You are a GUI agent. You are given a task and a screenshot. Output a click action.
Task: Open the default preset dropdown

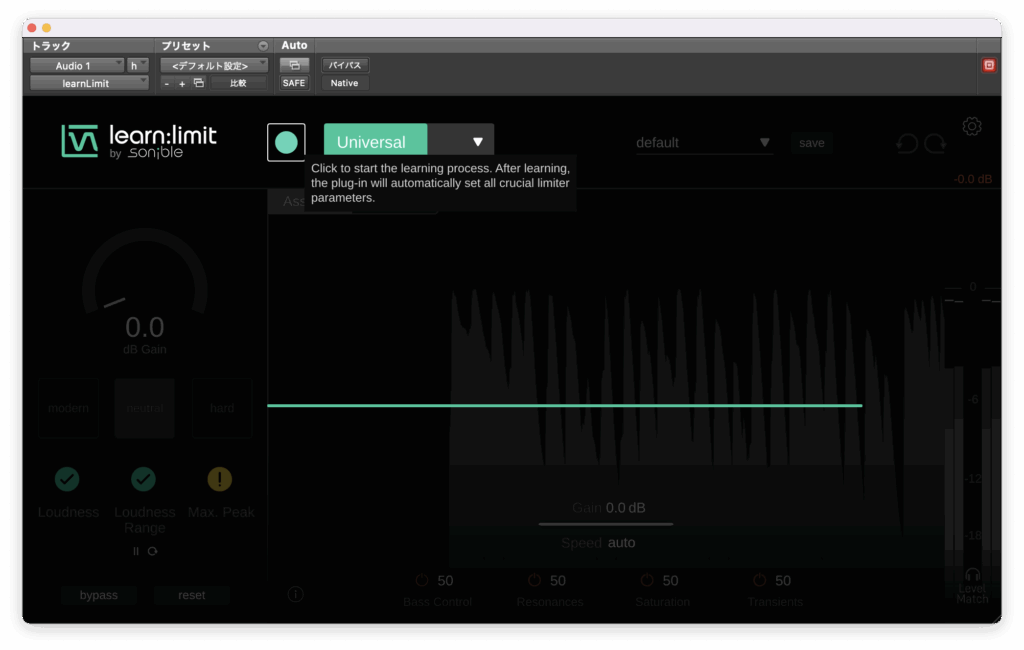pyautogui.click(x=704, y=142)
